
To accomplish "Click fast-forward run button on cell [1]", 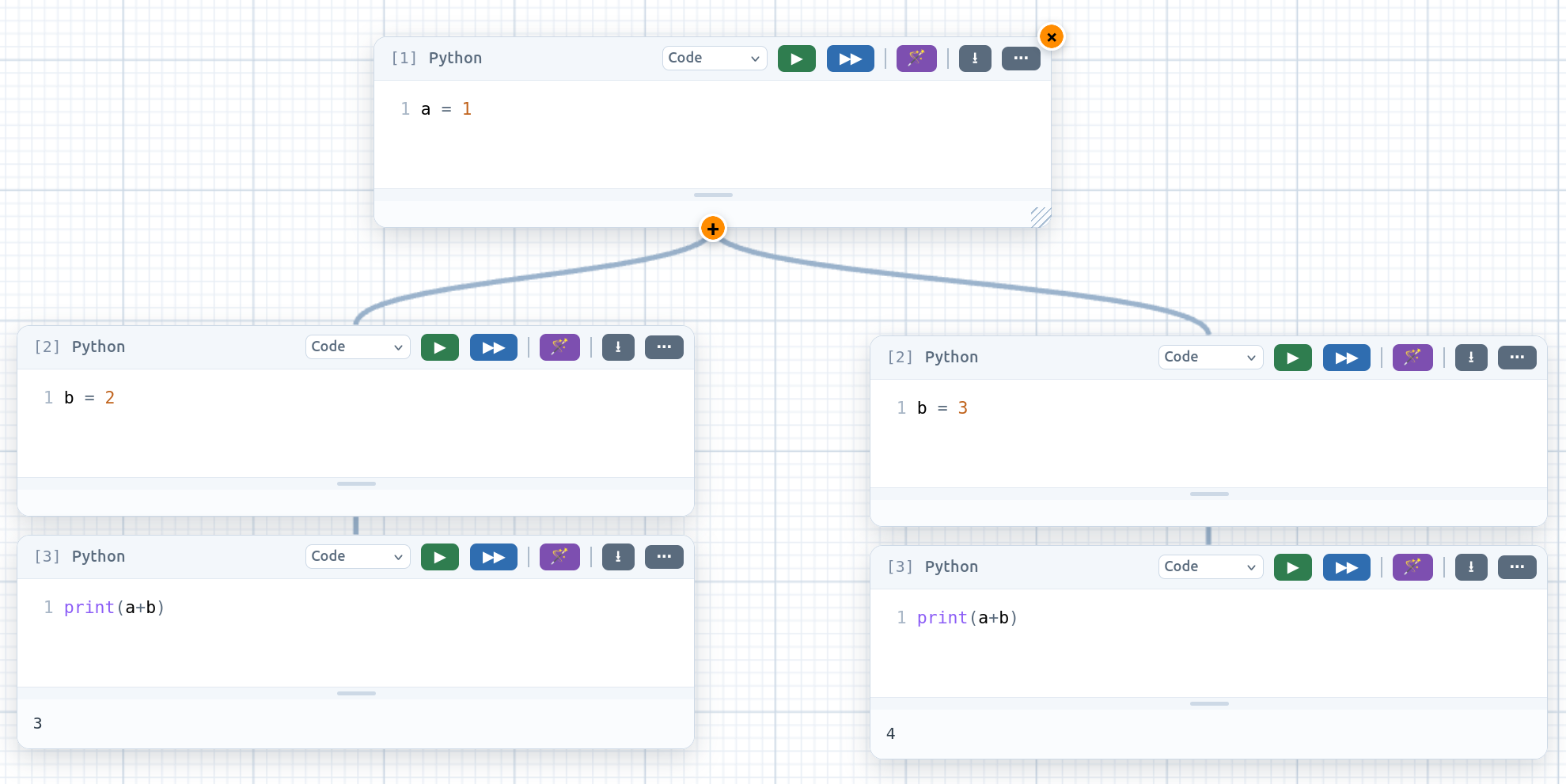I will (850, 59).
